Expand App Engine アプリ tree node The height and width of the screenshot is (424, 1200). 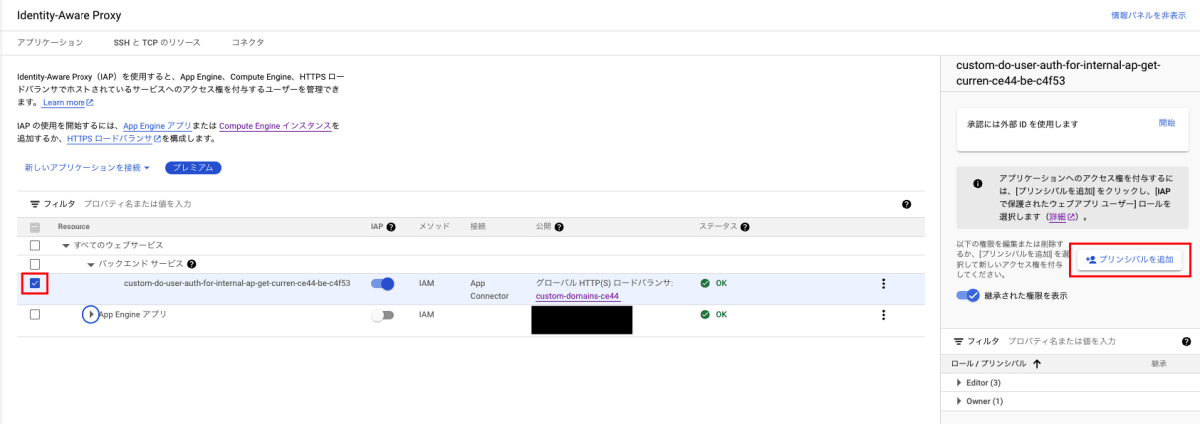click(x=91, y=315)
